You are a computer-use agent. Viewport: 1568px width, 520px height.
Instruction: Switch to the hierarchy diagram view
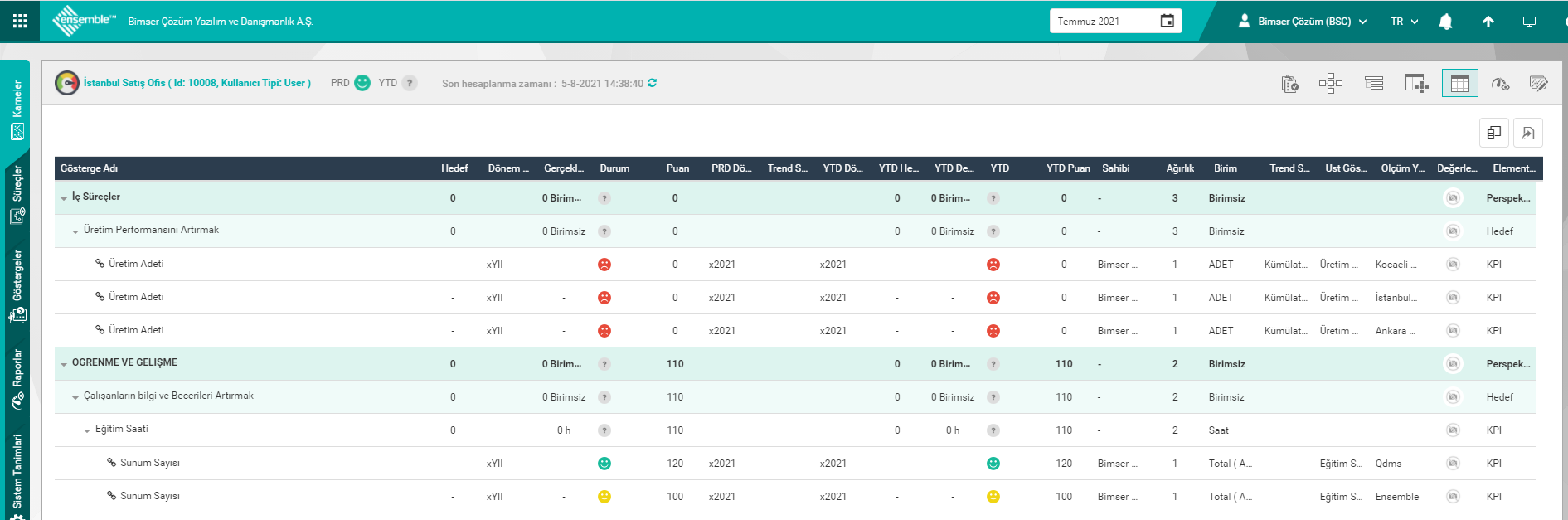(1330, 83)
